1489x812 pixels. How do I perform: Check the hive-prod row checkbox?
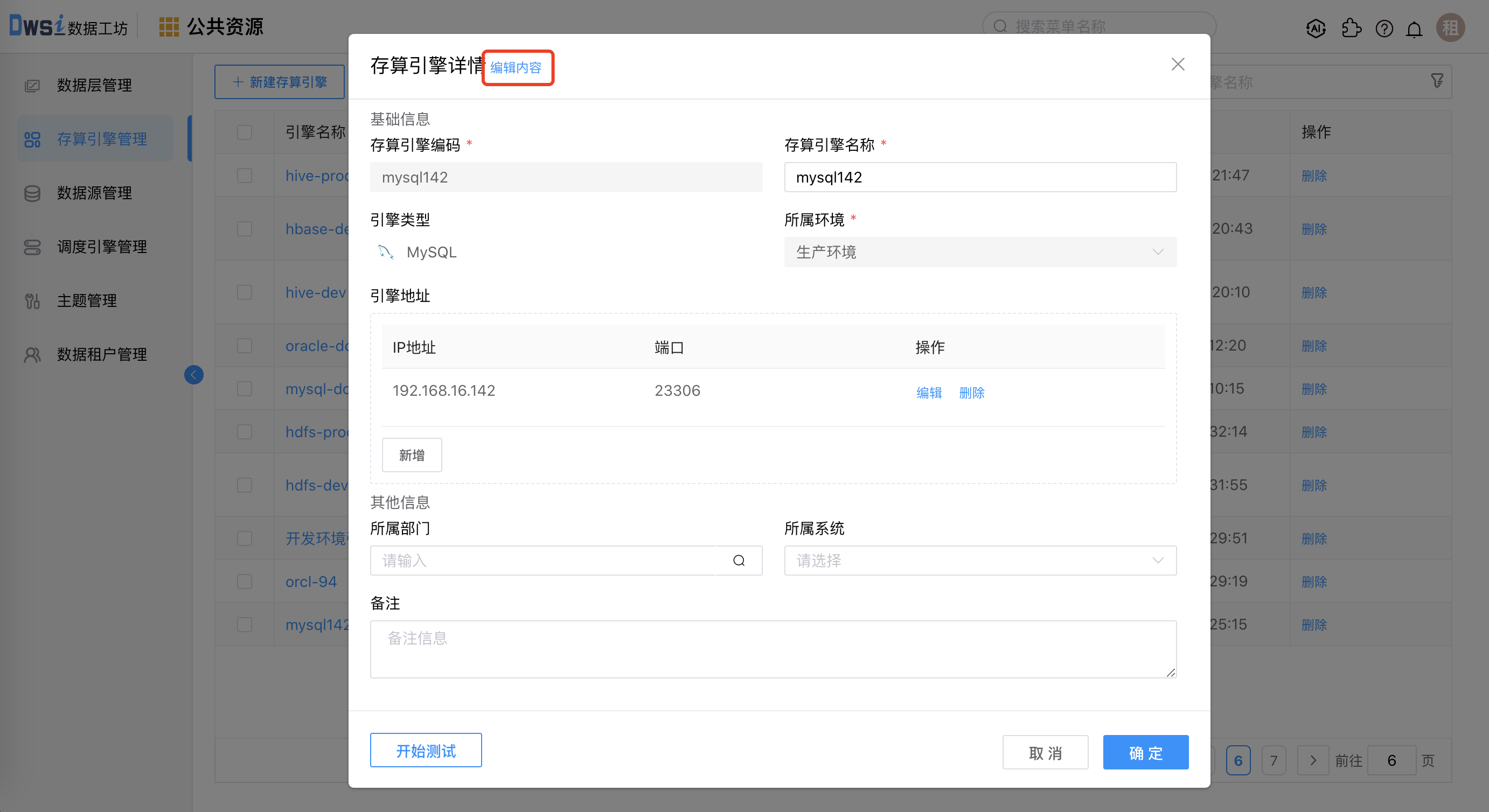tap(245, 176)
